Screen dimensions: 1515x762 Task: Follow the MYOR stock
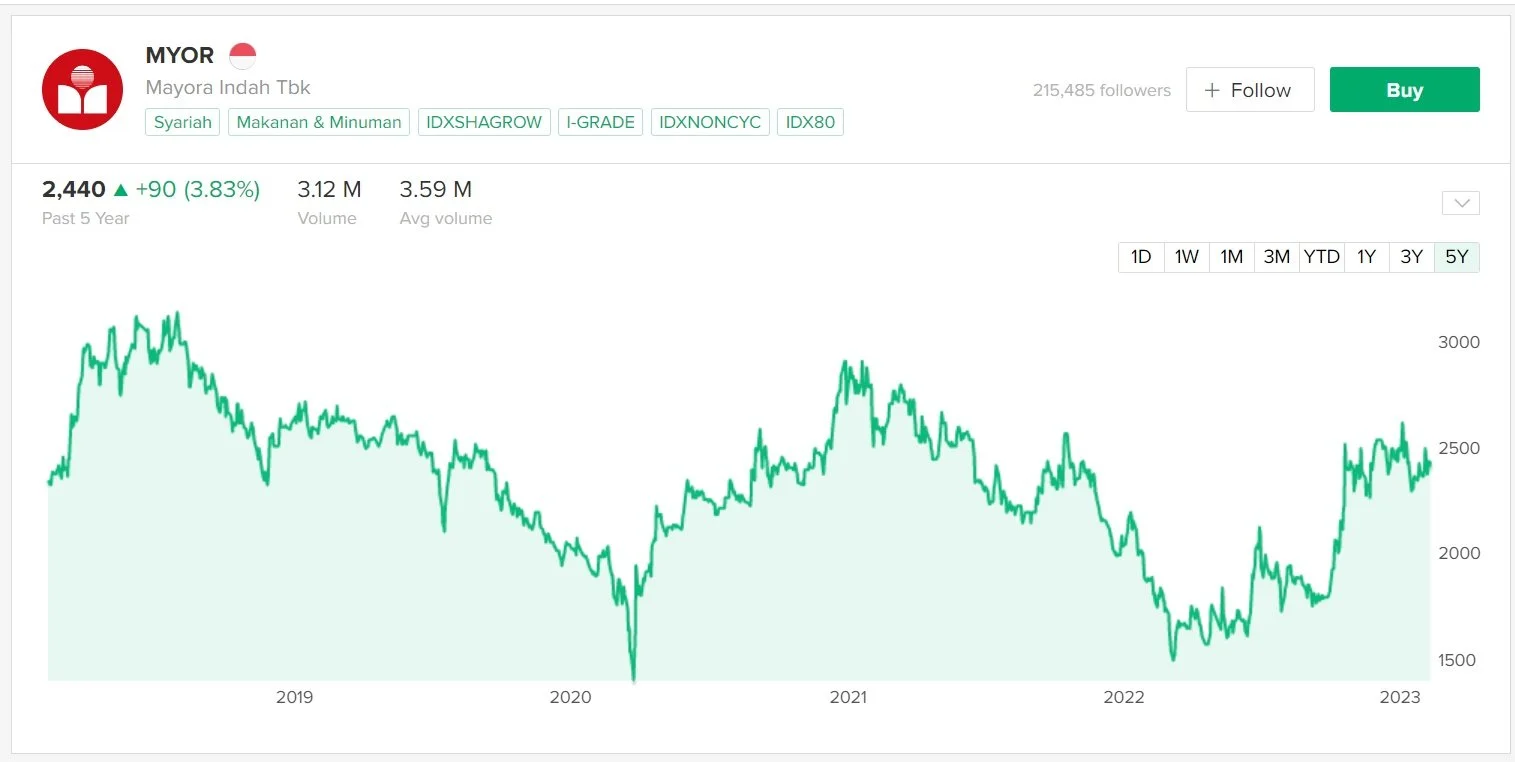pyautogui.click(x=1250, y=90)
